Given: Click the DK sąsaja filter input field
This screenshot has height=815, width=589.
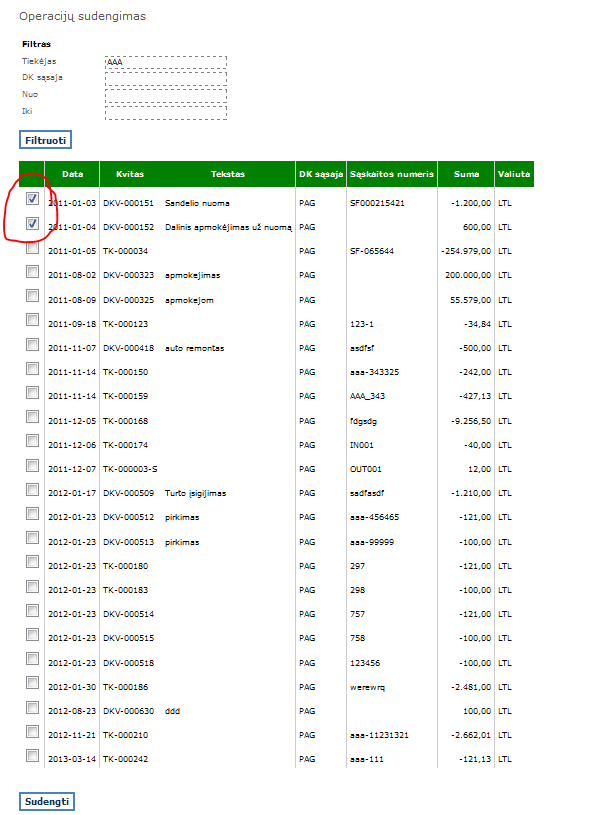Looking at the screenshot, I should click(166, 79).
